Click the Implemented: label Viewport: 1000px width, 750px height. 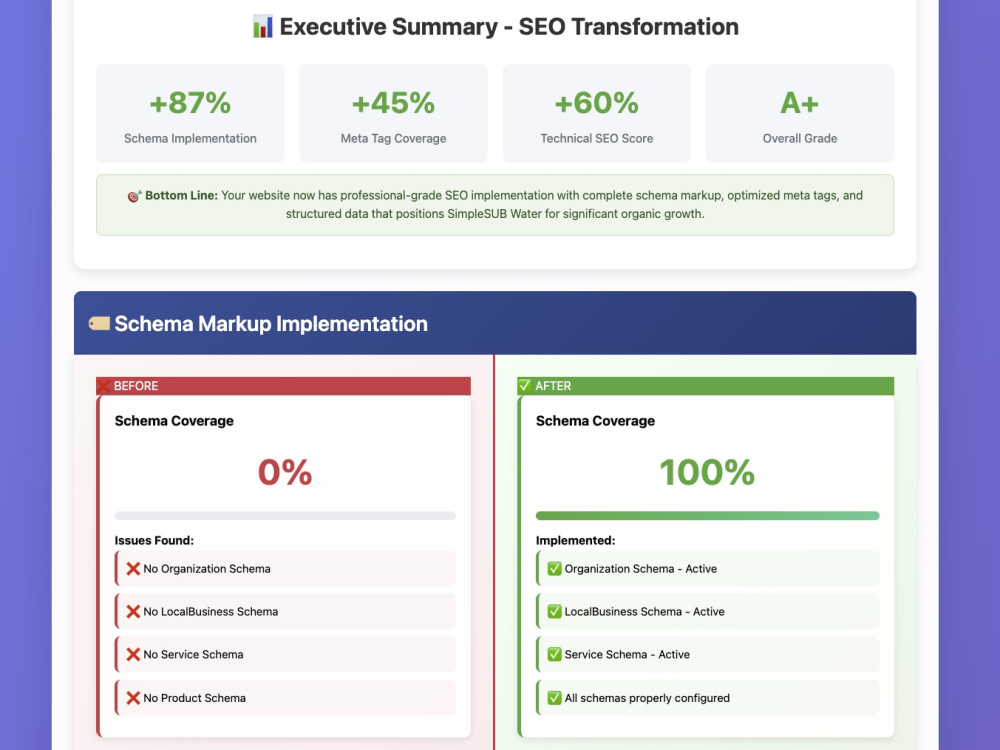pos(575,540)
